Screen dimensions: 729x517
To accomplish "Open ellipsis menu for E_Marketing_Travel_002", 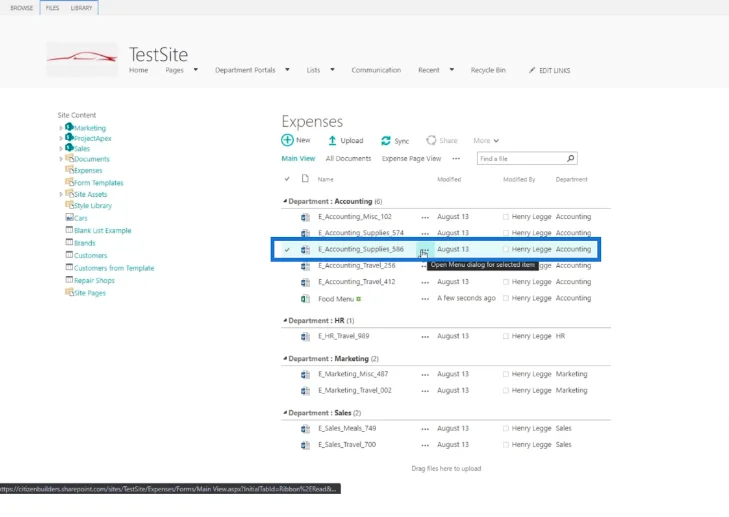I will point(425,391).
